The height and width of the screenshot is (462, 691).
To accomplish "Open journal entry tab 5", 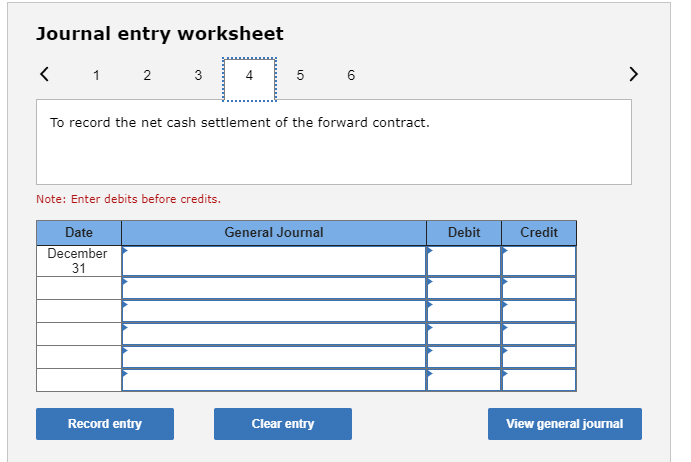I will [300, 75].
